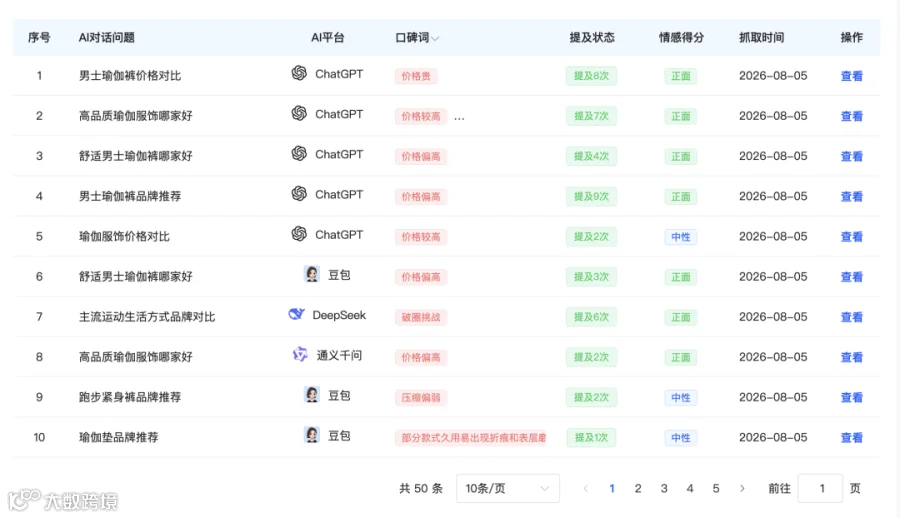900x518 pixels.
Task: Open the 10条/页 page size dropdown
Action: tap(508, 488)
